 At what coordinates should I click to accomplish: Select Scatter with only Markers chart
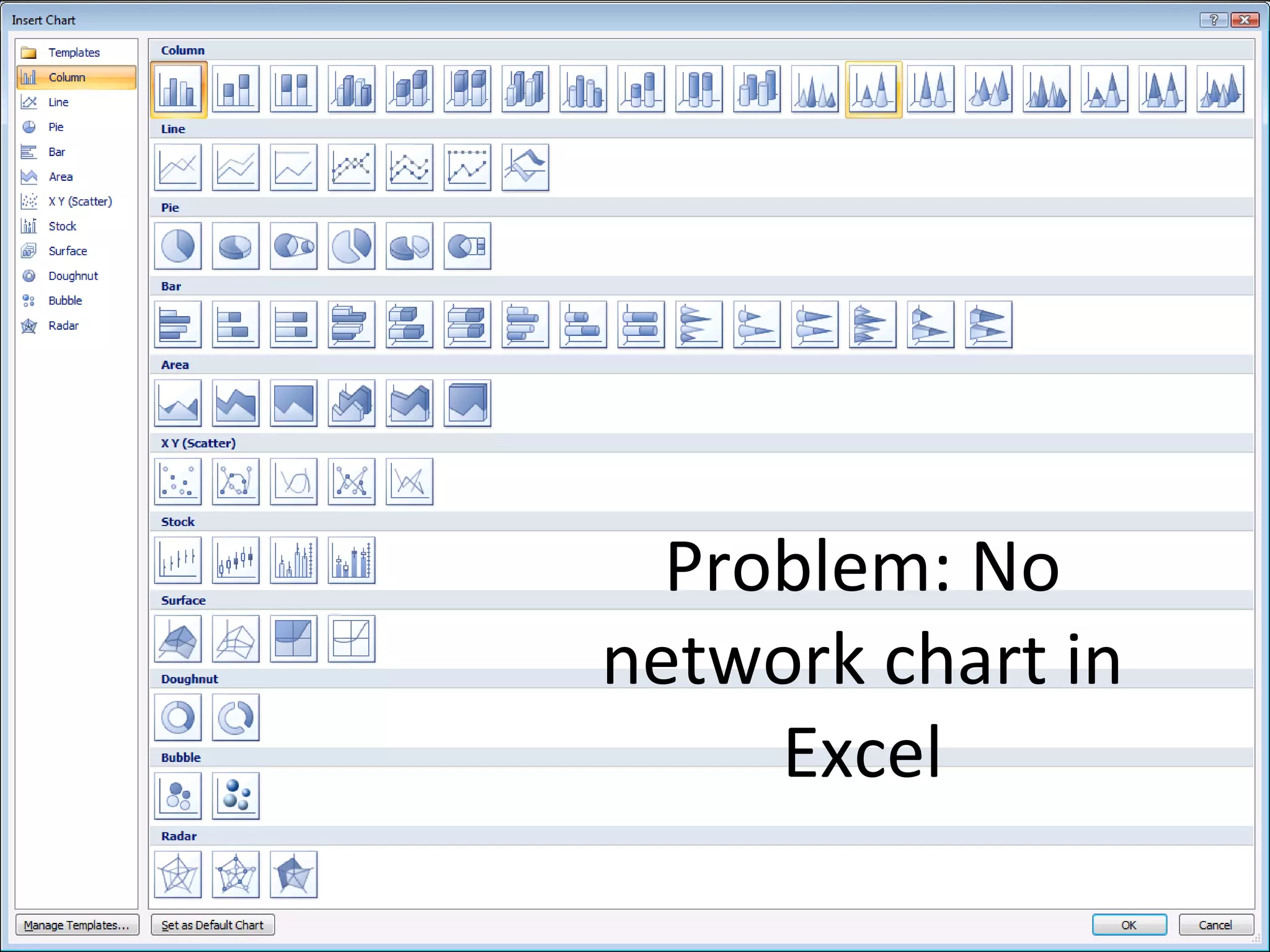tap(178, 482)
